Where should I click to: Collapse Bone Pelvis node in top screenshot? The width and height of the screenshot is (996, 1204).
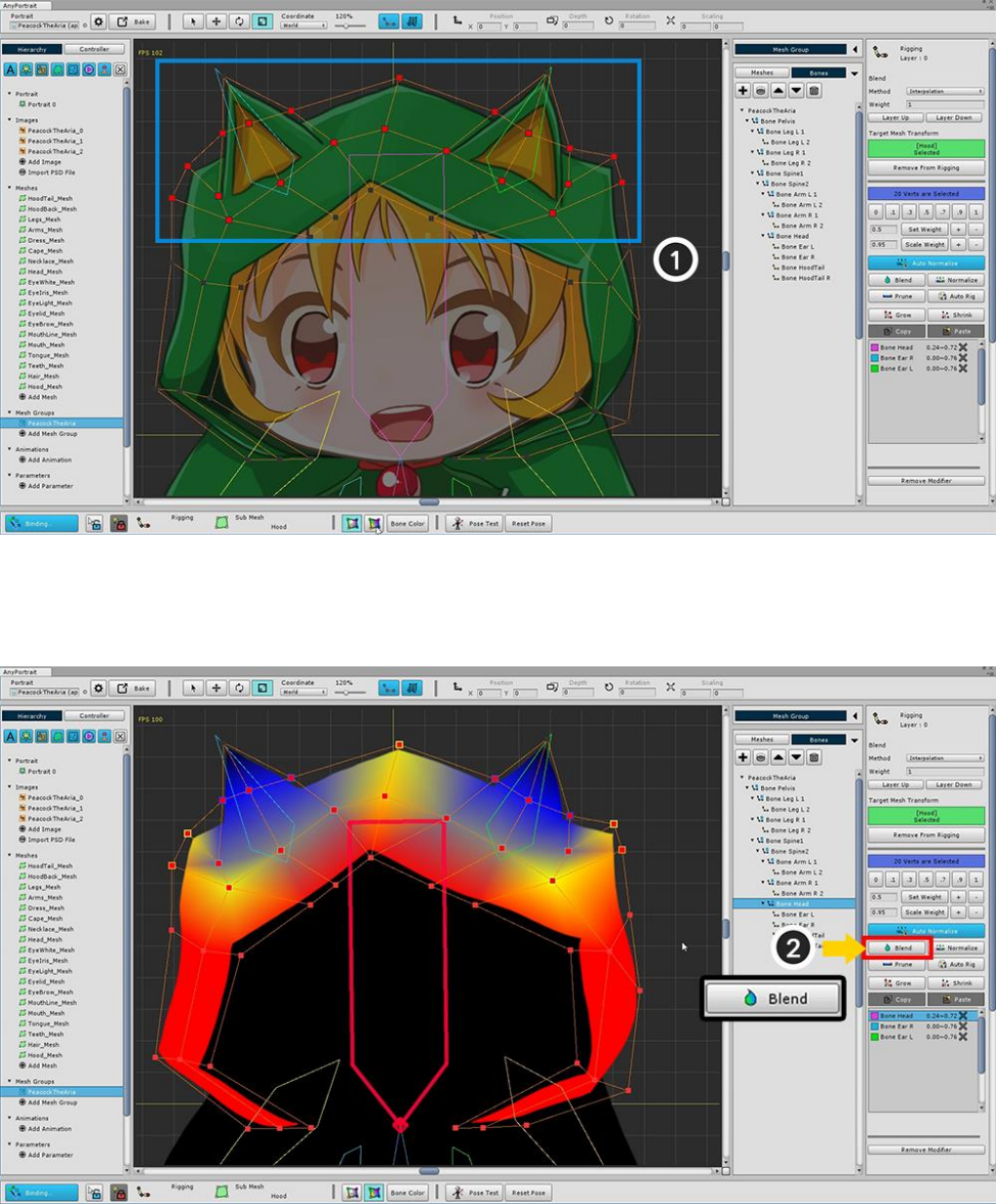tap(748, 121)
